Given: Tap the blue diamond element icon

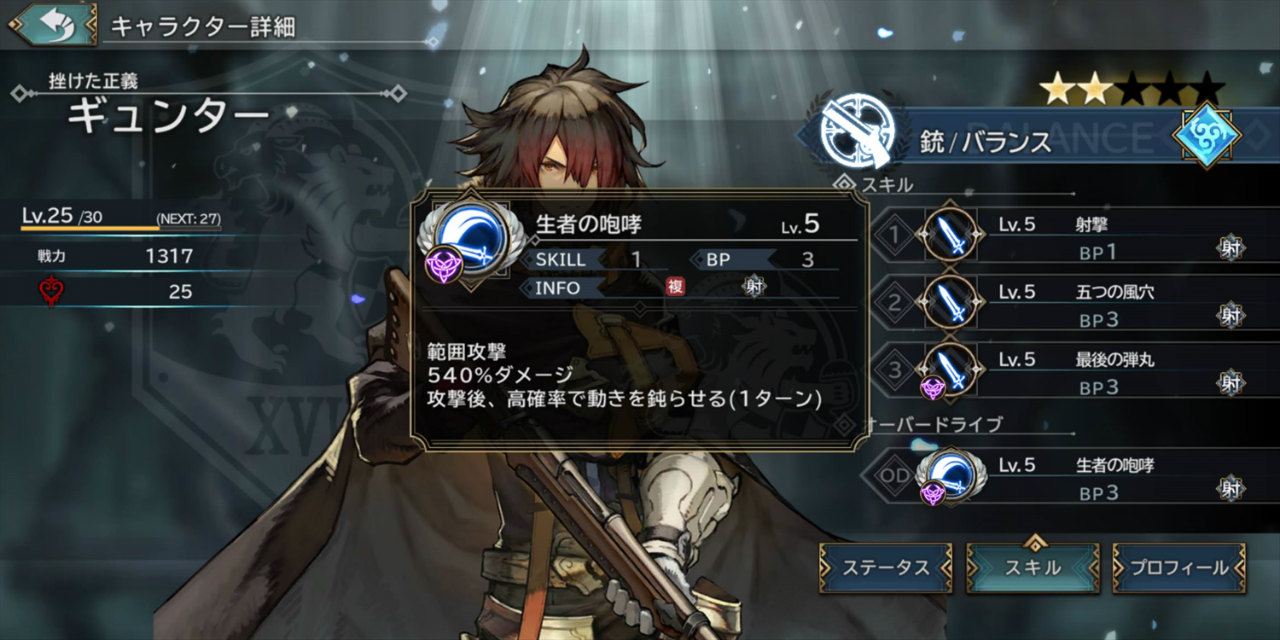Looking at the screenshot, I should tap(1205, 133).
